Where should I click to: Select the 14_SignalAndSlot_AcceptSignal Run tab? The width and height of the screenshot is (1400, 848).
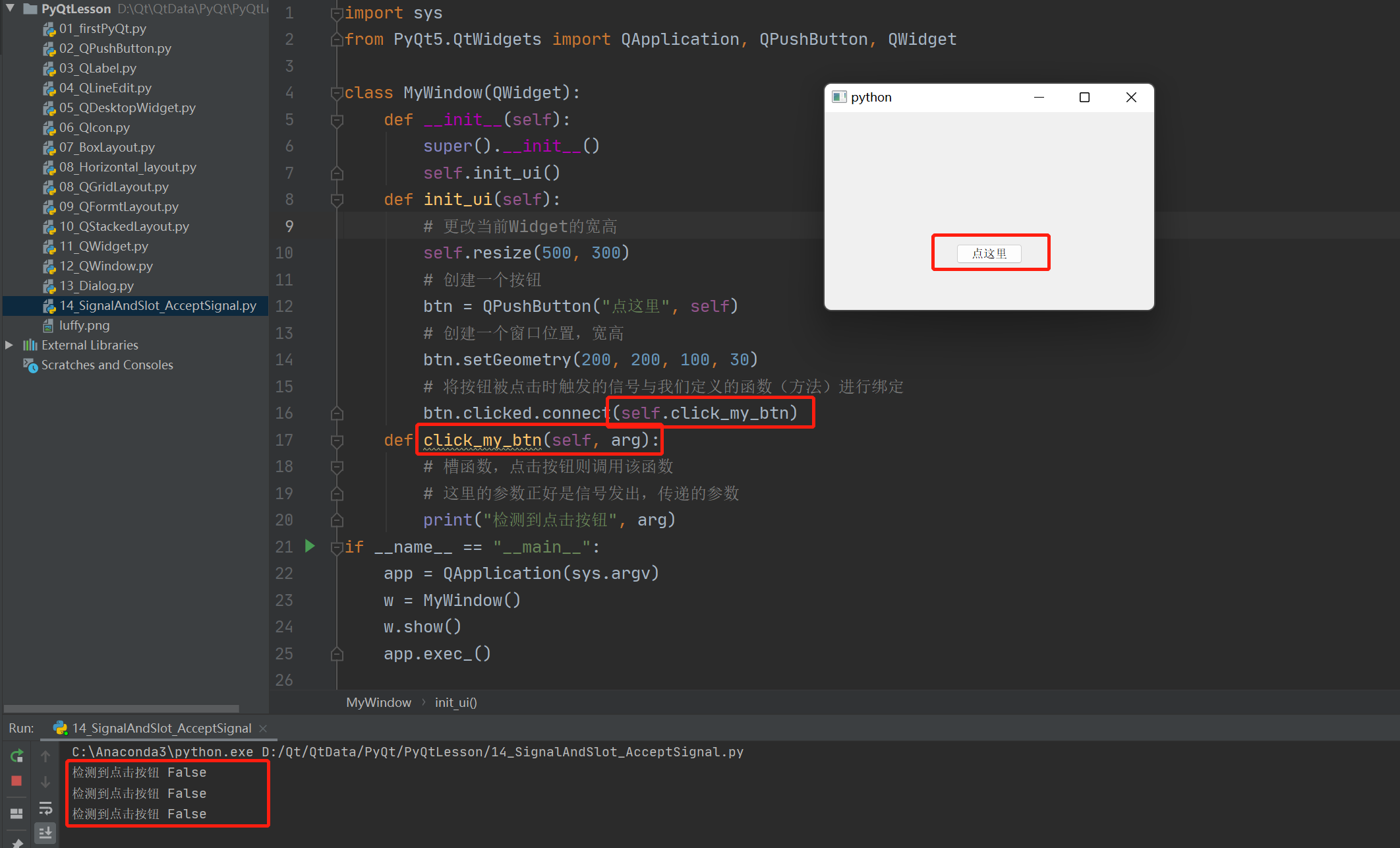coord(161,728)
